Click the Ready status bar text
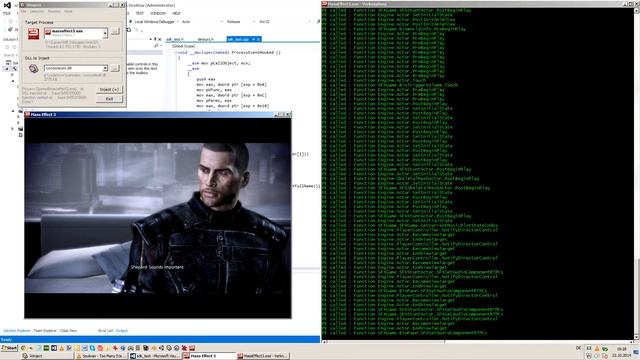This screenshot has height=360, width=640. 6,340
